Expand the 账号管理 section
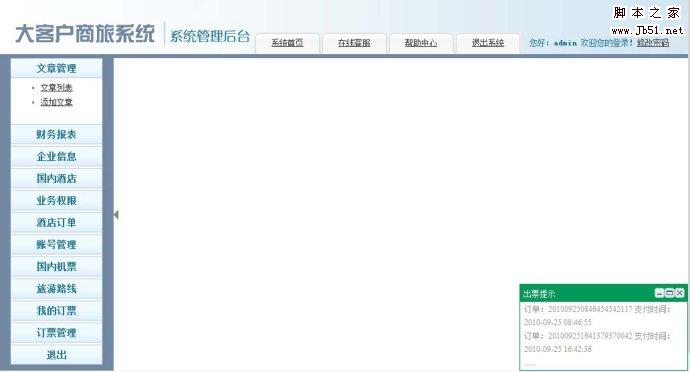This screenshot has height=372, width=690. click(56, 244)
